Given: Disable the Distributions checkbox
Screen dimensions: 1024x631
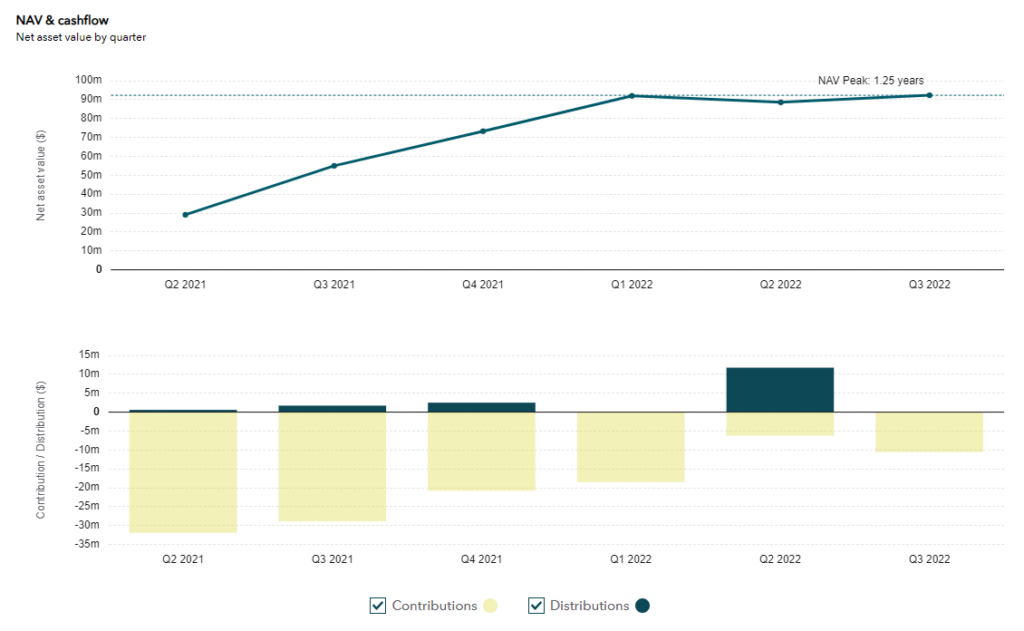Looking at the screenshot, I should [535, 605].
